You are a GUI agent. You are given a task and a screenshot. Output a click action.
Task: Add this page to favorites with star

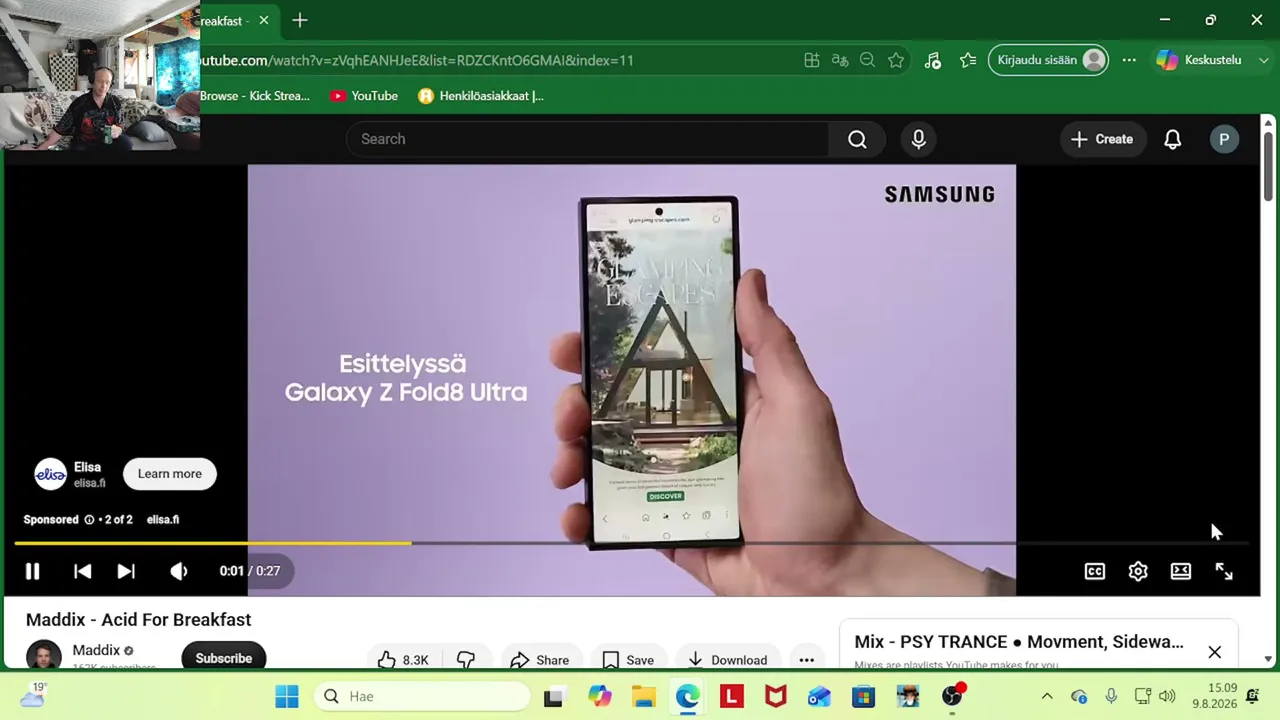point(896,60)
